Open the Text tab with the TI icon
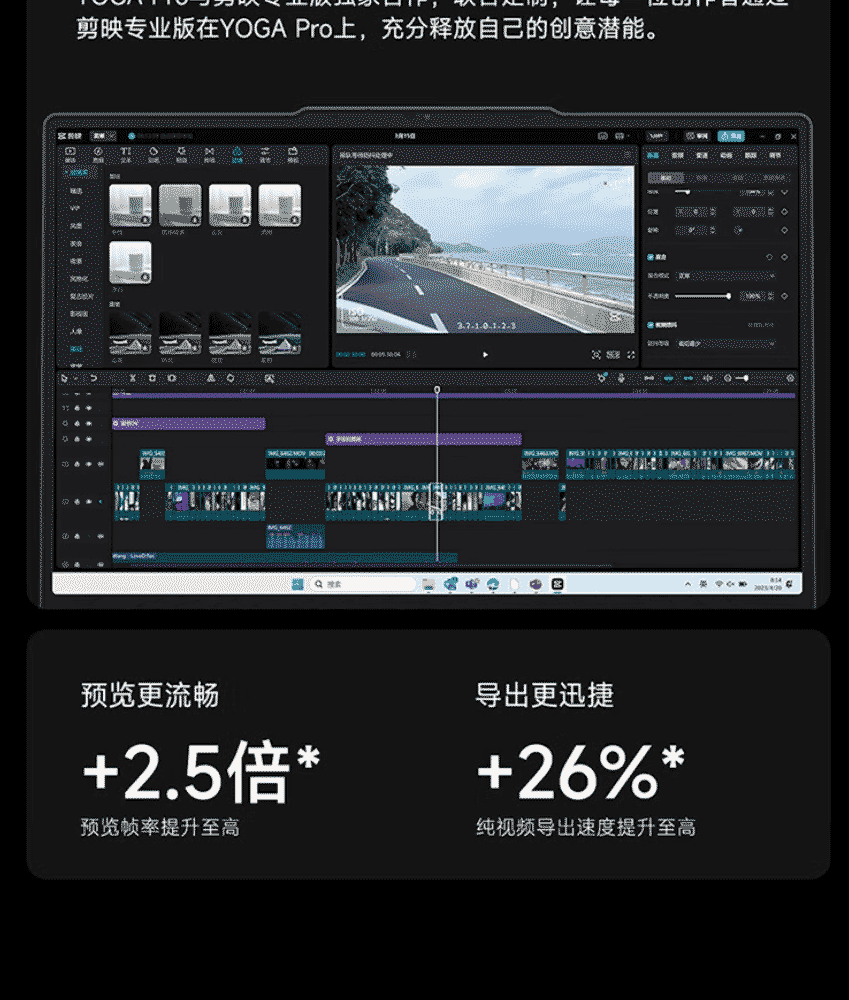849x1000 pixels. pyautogui.click(x=126, y=154)
